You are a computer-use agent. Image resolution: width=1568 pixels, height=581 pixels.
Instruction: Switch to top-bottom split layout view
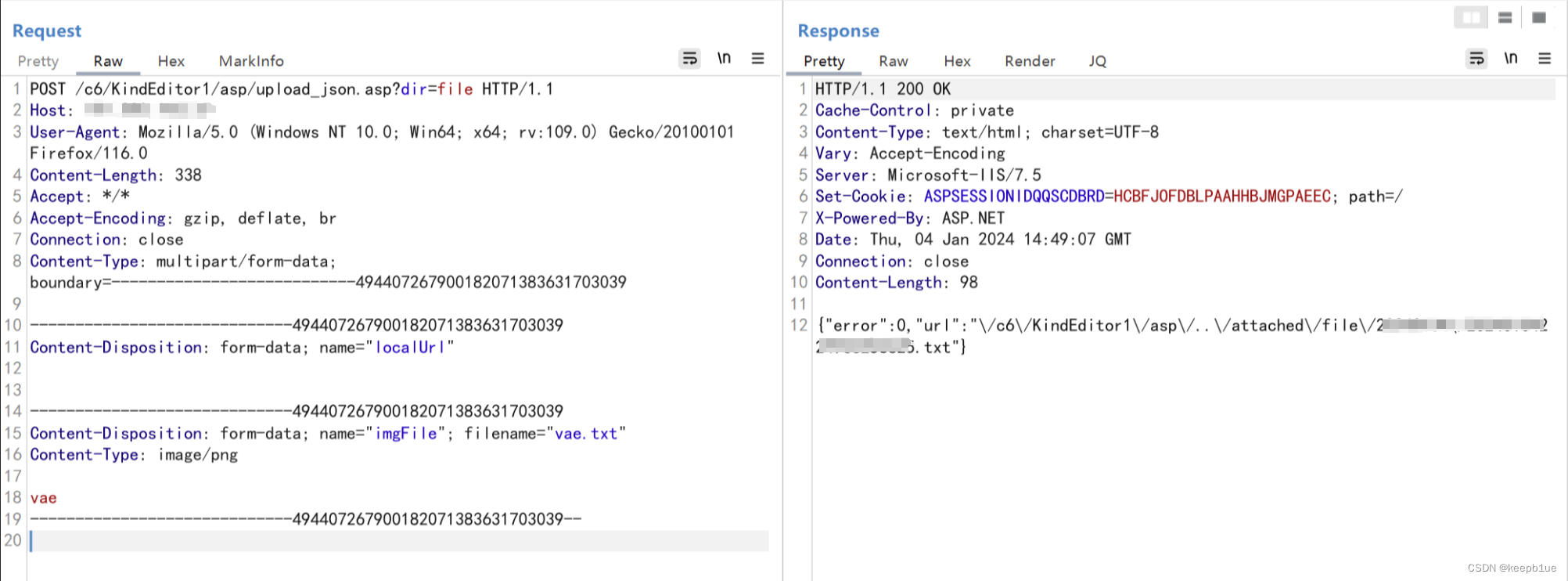coord(1505,17)
